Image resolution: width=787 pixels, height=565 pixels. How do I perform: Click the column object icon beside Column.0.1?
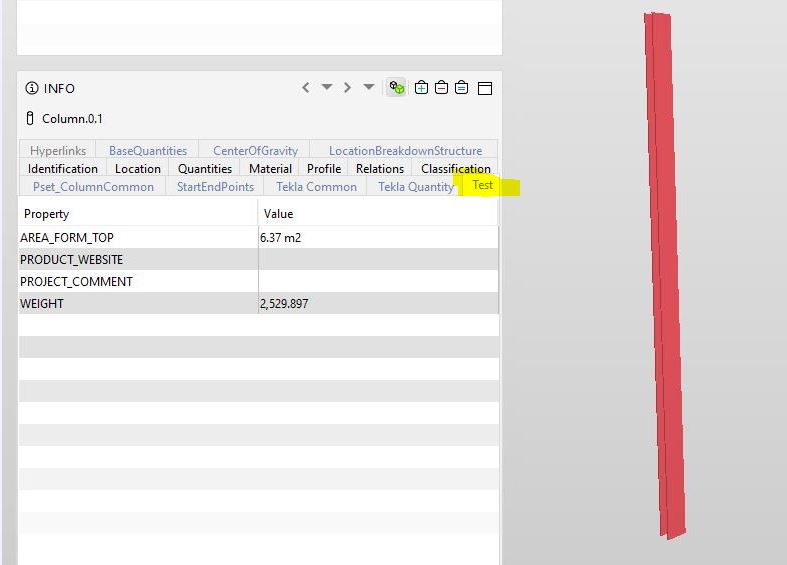coord(30,118)
